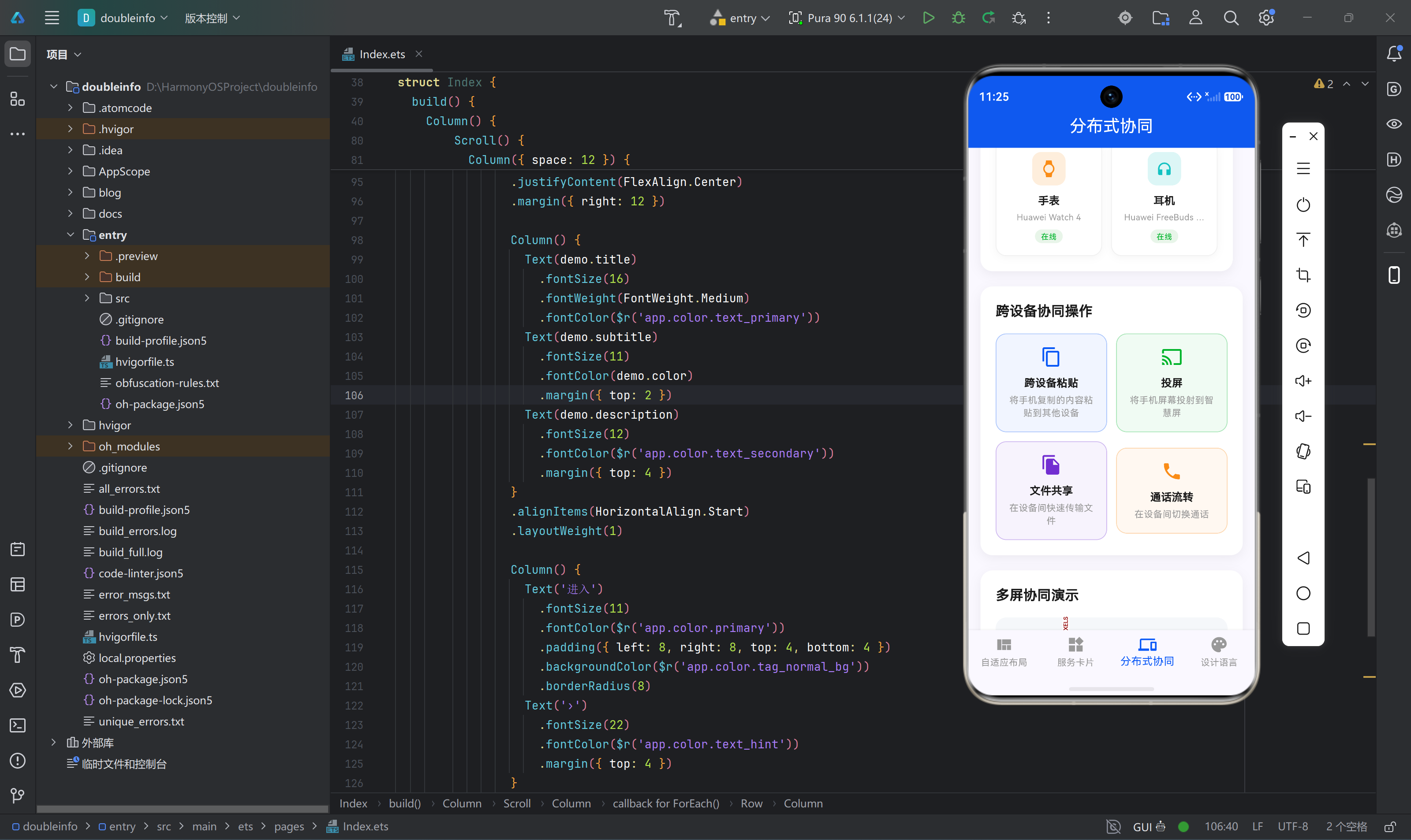This screenshot has width=1411, height=840.
Task: Open the account profile icon
Action: (x=1195, y=18)
